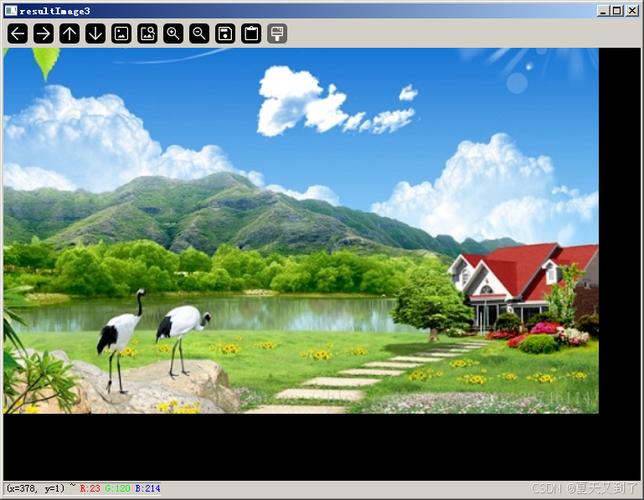
Task: Click the red value R:23 in the status bar
Action: pyautogui.click(x=90, y=488)
